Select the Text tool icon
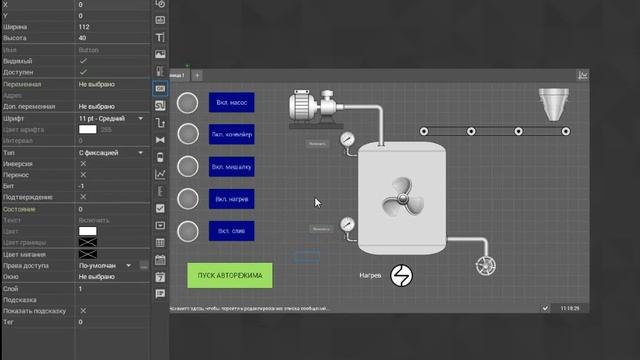 coord(160,37)
